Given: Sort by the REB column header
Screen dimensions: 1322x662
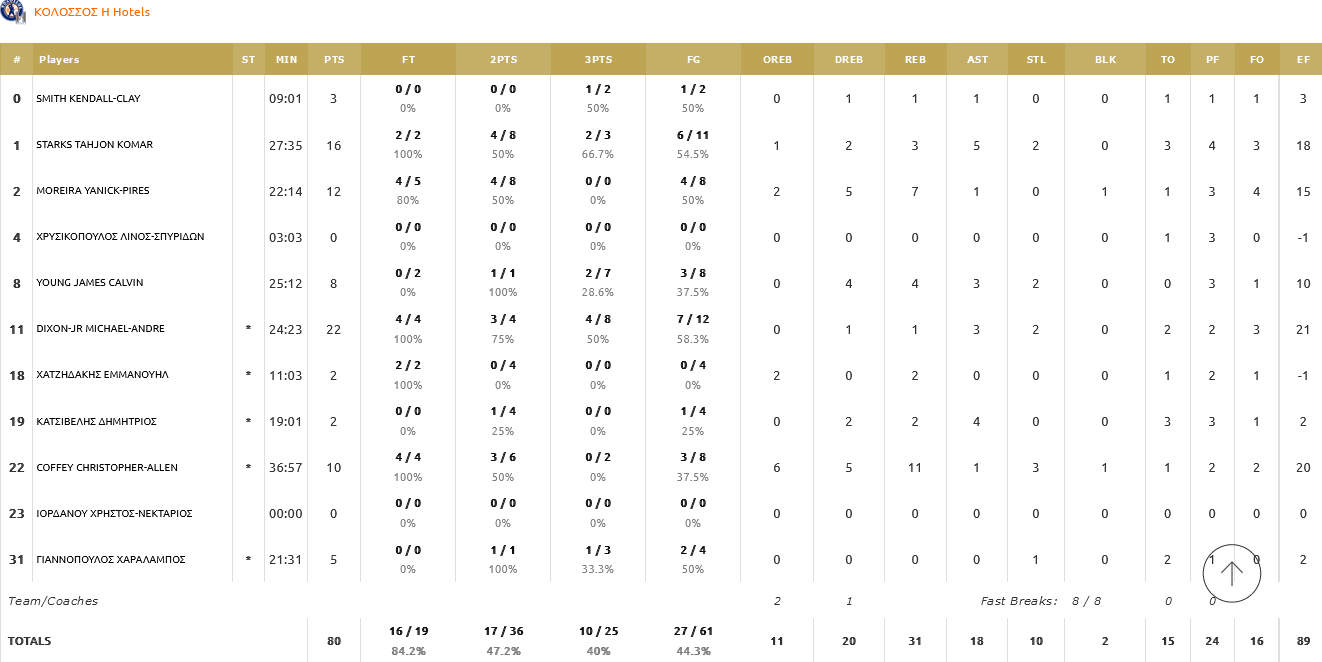Looking at the screenshot, I should pos(915,60).
